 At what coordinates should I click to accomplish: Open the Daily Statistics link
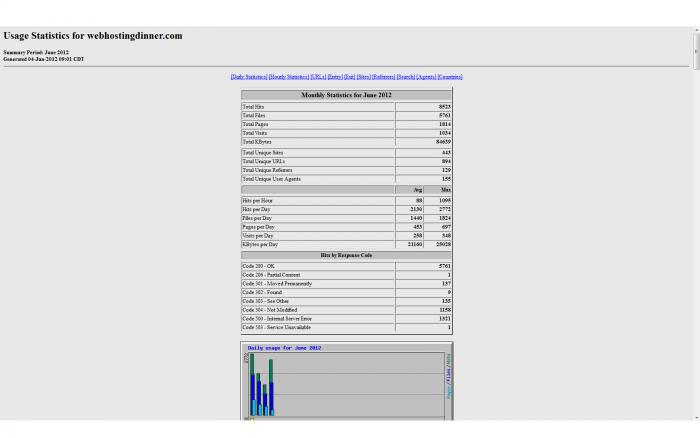pyautogui.click(x=249, y=77)
